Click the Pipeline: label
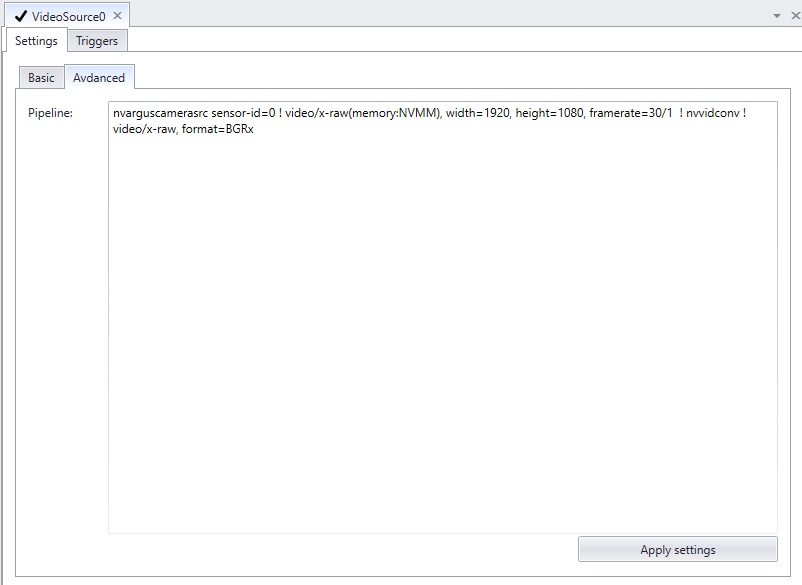802x585 pixels. [51, 113]
